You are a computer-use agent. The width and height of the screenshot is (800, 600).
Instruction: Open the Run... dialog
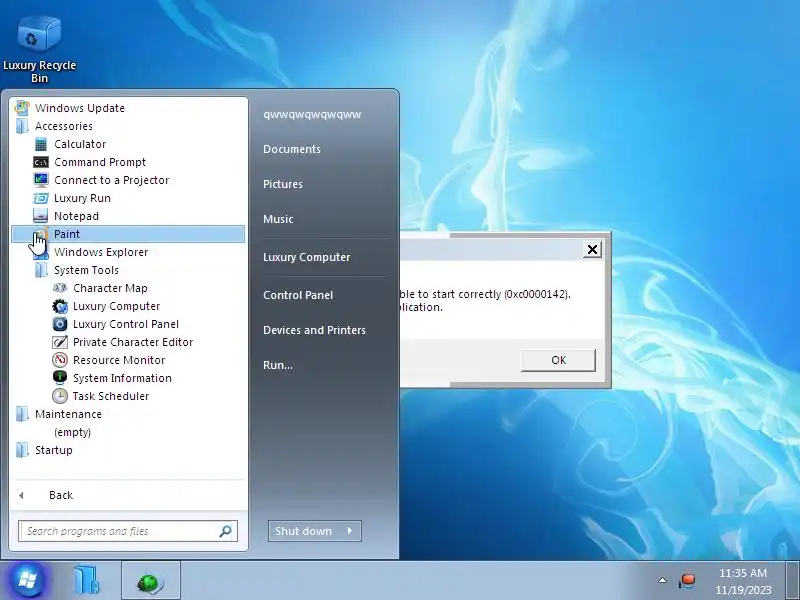click(278, 365)
